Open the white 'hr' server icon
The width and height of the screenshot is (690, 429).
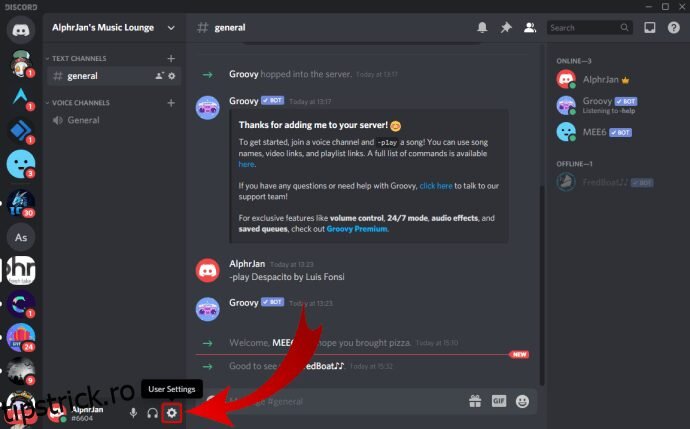tap(21, 271)
